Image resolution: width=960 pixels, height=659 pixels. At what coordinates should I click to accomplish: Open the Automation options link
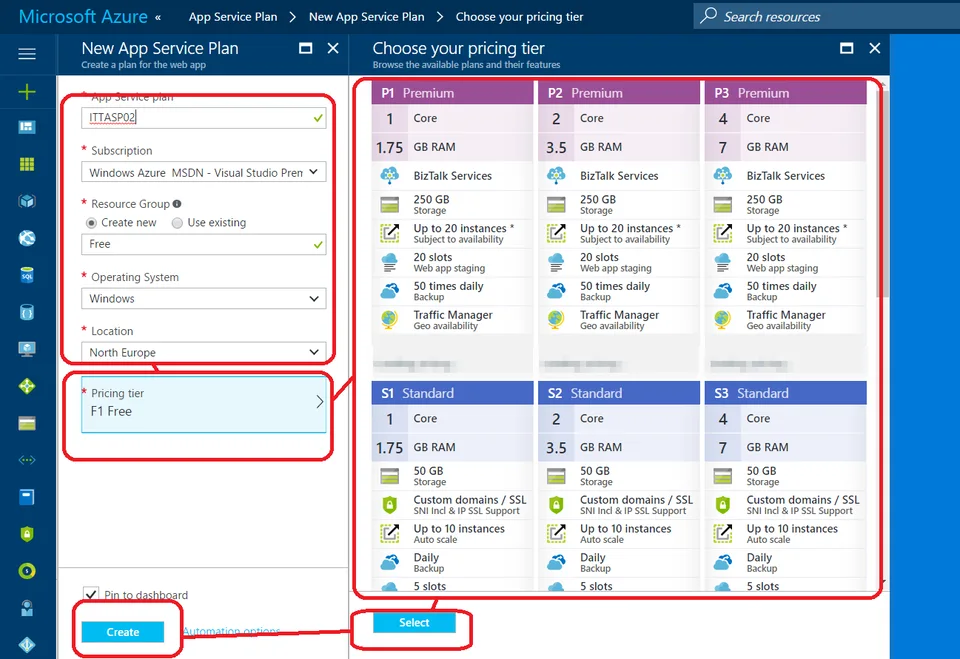coord(231,631)
